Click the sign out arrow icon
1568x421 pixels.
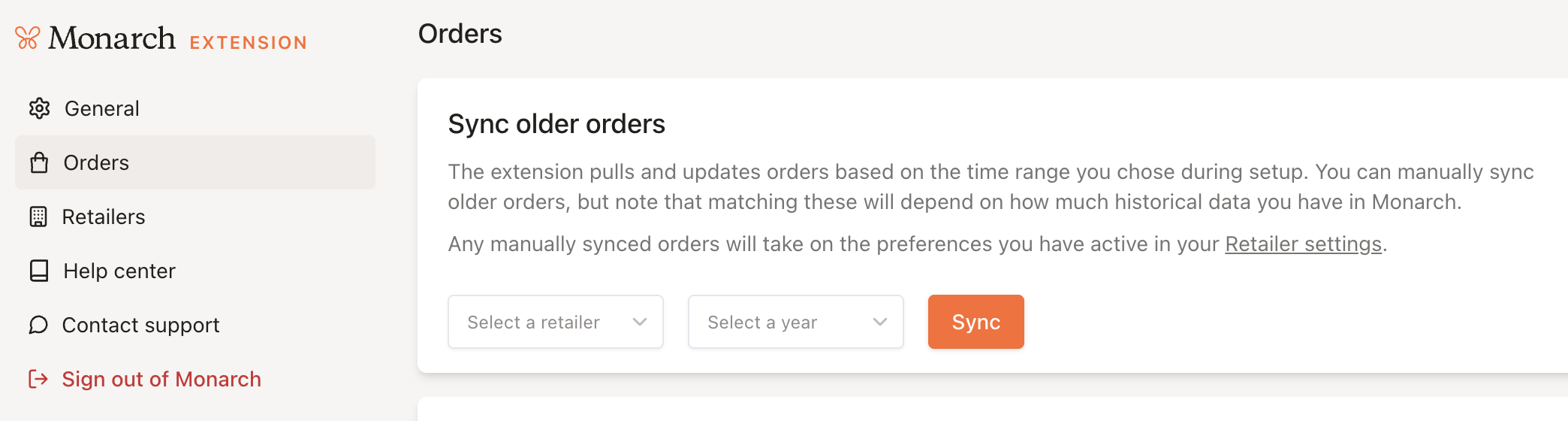[38, 379]
